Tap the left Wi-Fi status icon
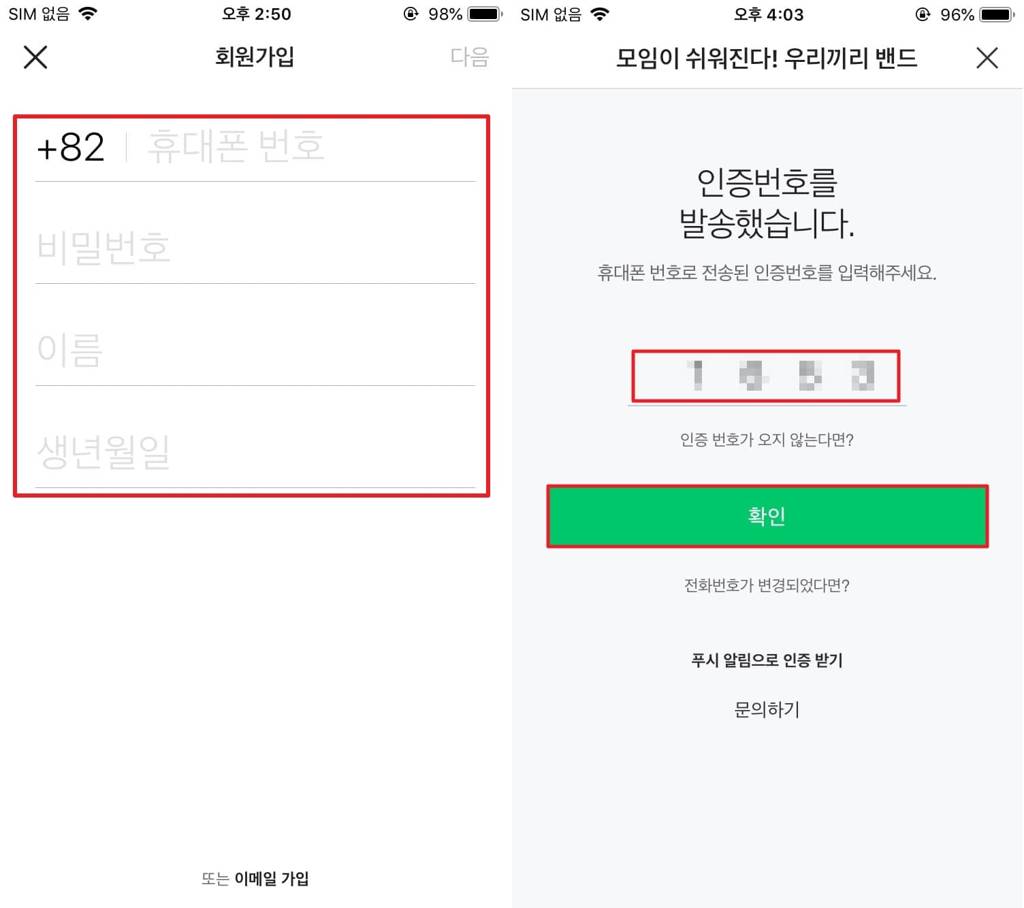This screenshot has height=908, width=1024. click(x=88, y=14)
